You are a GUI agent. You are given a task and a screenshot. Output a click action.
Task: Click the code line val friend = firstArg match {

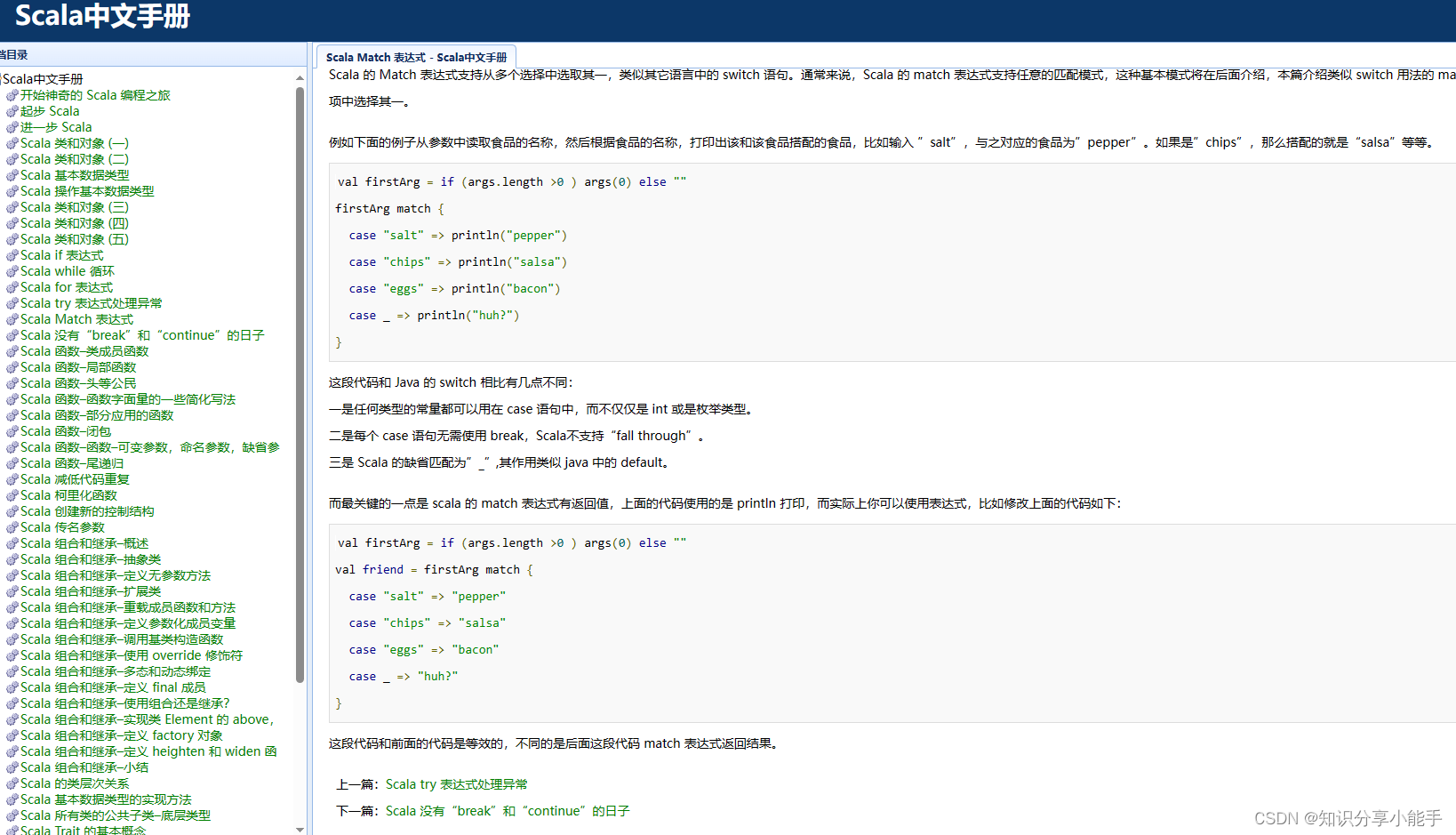click(x=434, y=570)
